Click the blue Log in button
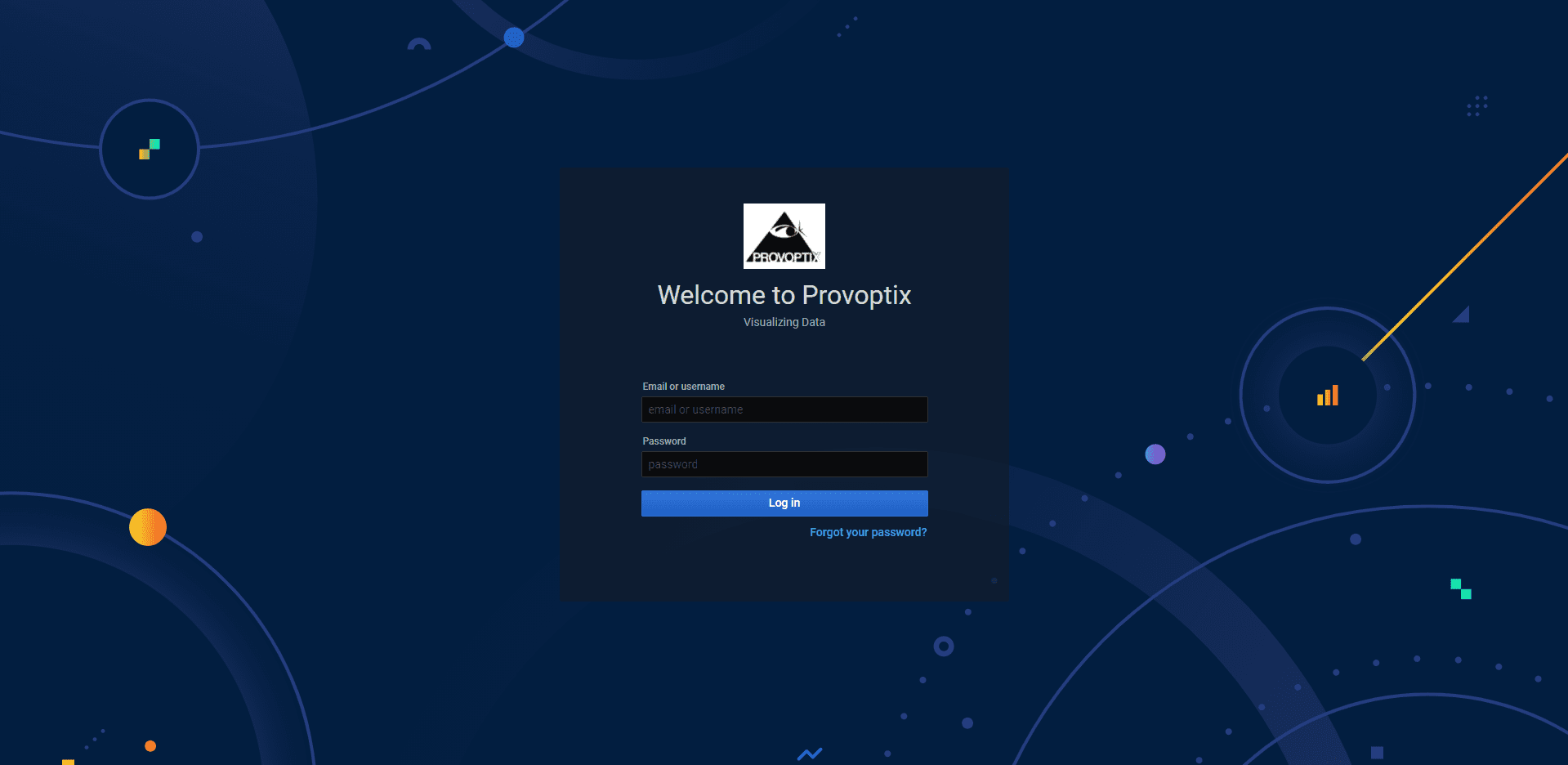The height and width of the screenshot is (765, 1568). [784, 503]
